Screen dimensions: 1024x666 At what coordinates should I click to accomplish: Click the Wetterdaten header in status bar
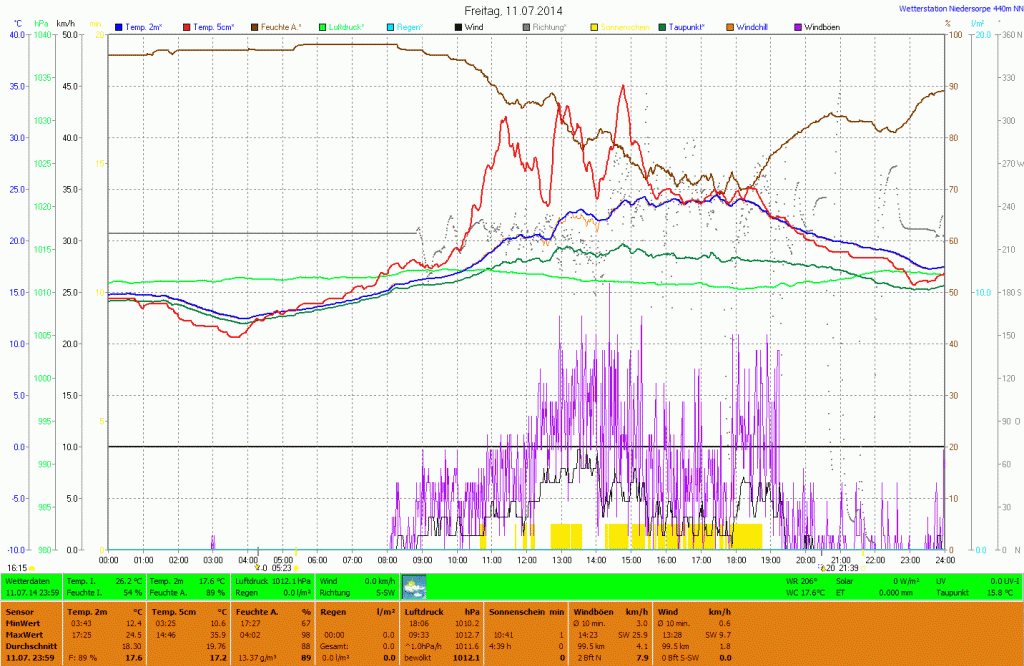pos(27,580)
